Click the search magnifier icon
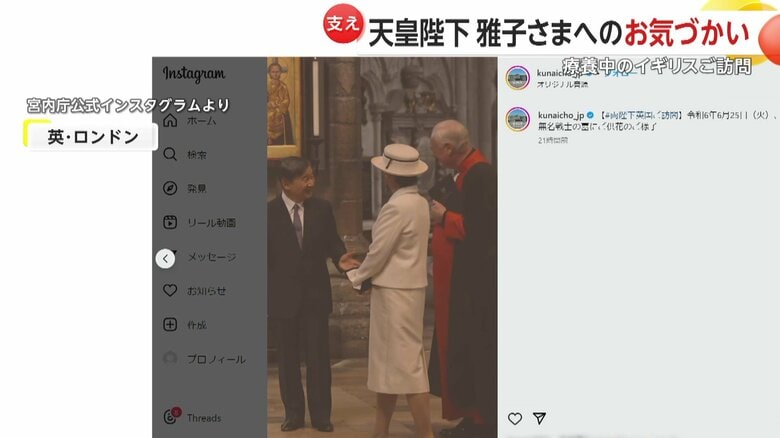 click(x=170, y=154)
